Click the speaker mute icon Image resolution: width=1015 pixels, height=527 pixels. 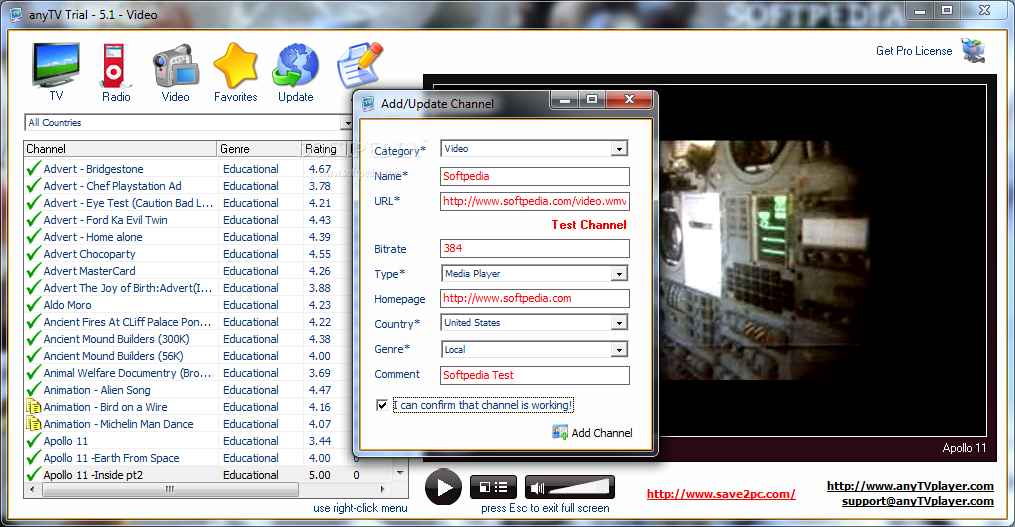[538, 488]
